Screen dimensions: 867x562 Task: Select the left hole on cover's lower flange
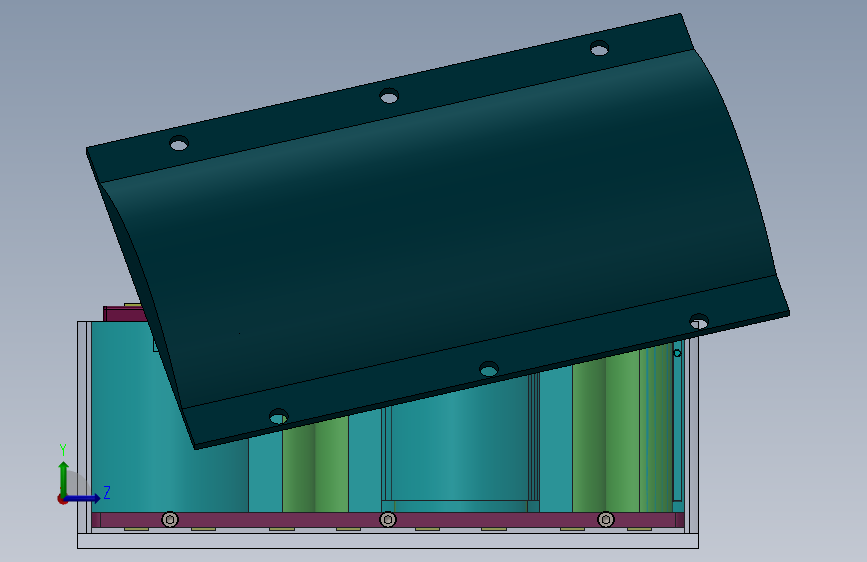click(x=279, y=417)
